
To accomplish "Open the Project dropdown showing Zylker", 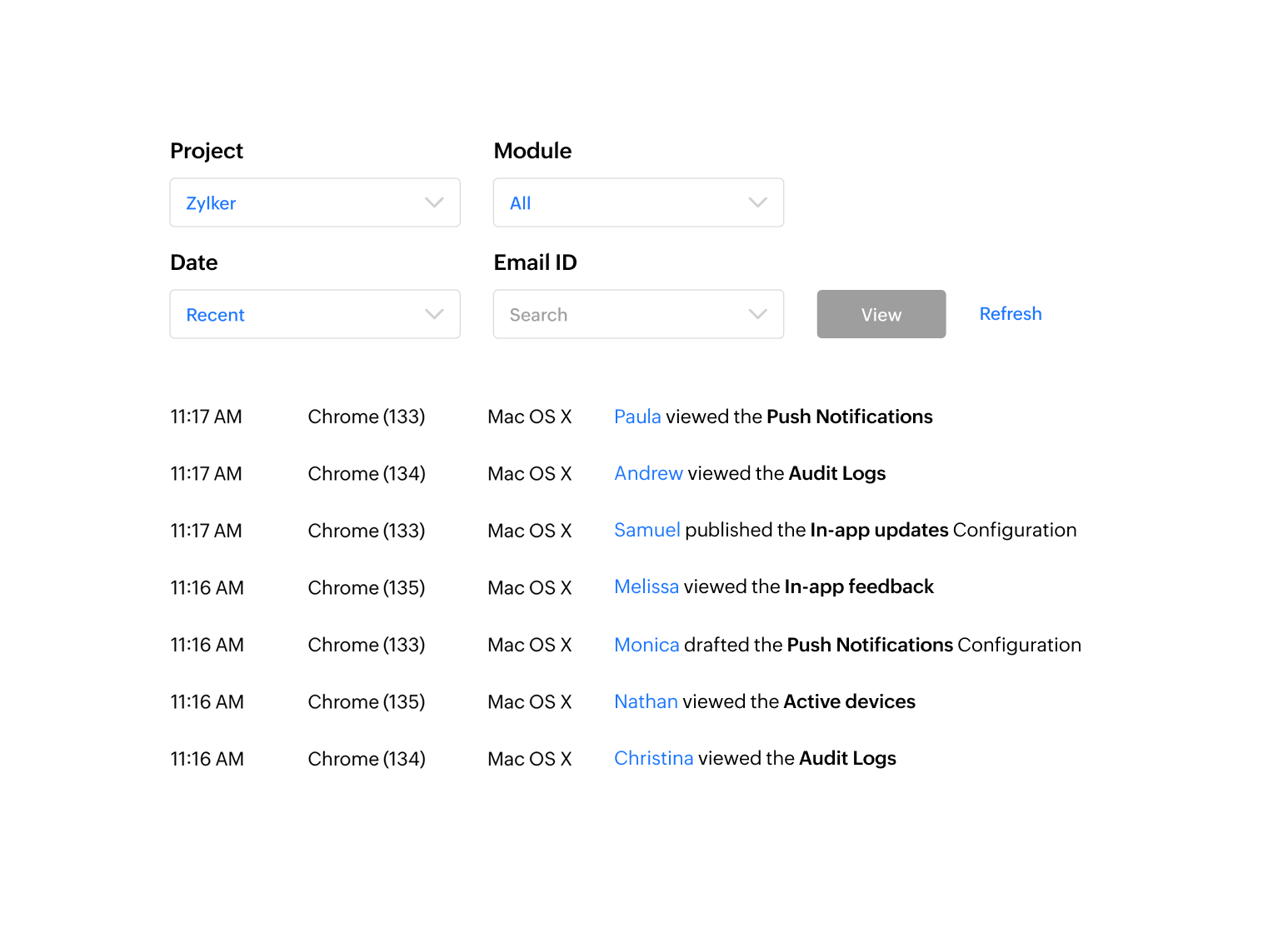I will coord(314,202).
